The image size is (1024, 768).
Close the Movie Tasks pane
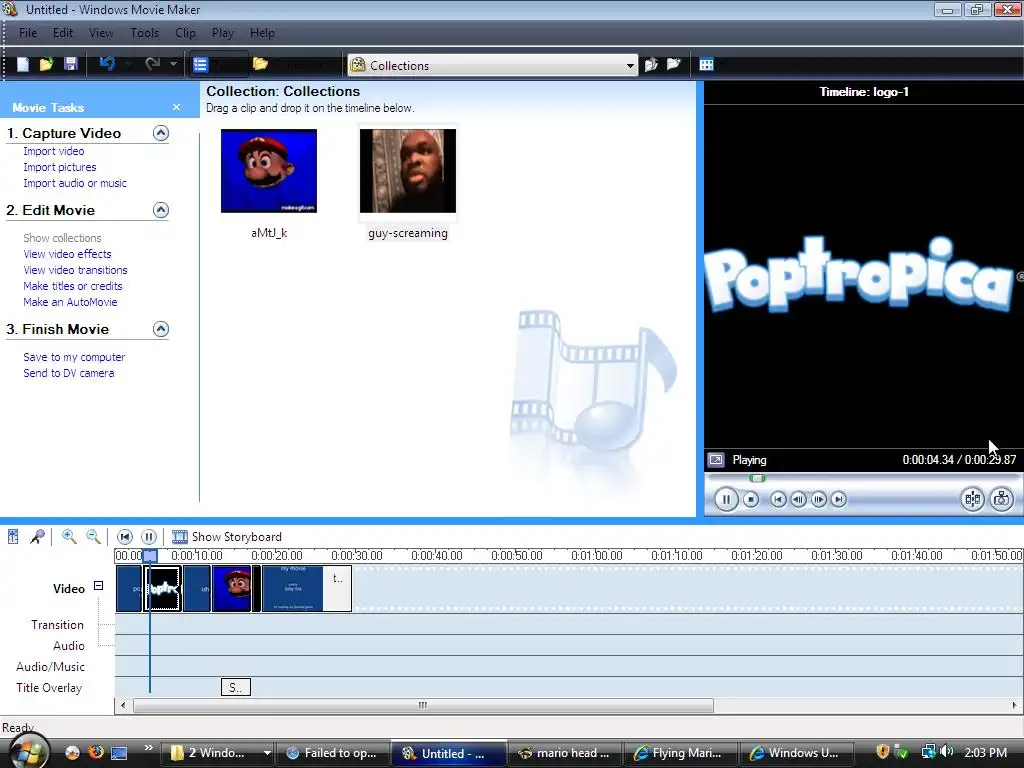176,107
